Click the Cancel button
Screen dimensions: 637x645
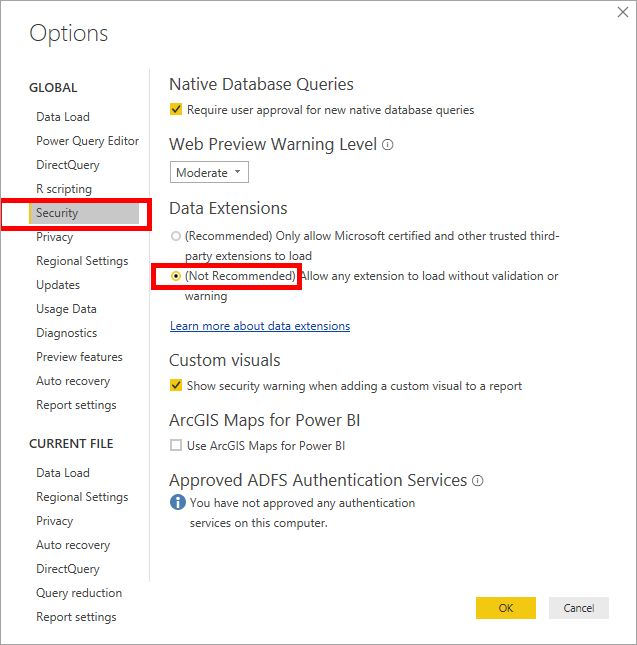pos(578,608)
